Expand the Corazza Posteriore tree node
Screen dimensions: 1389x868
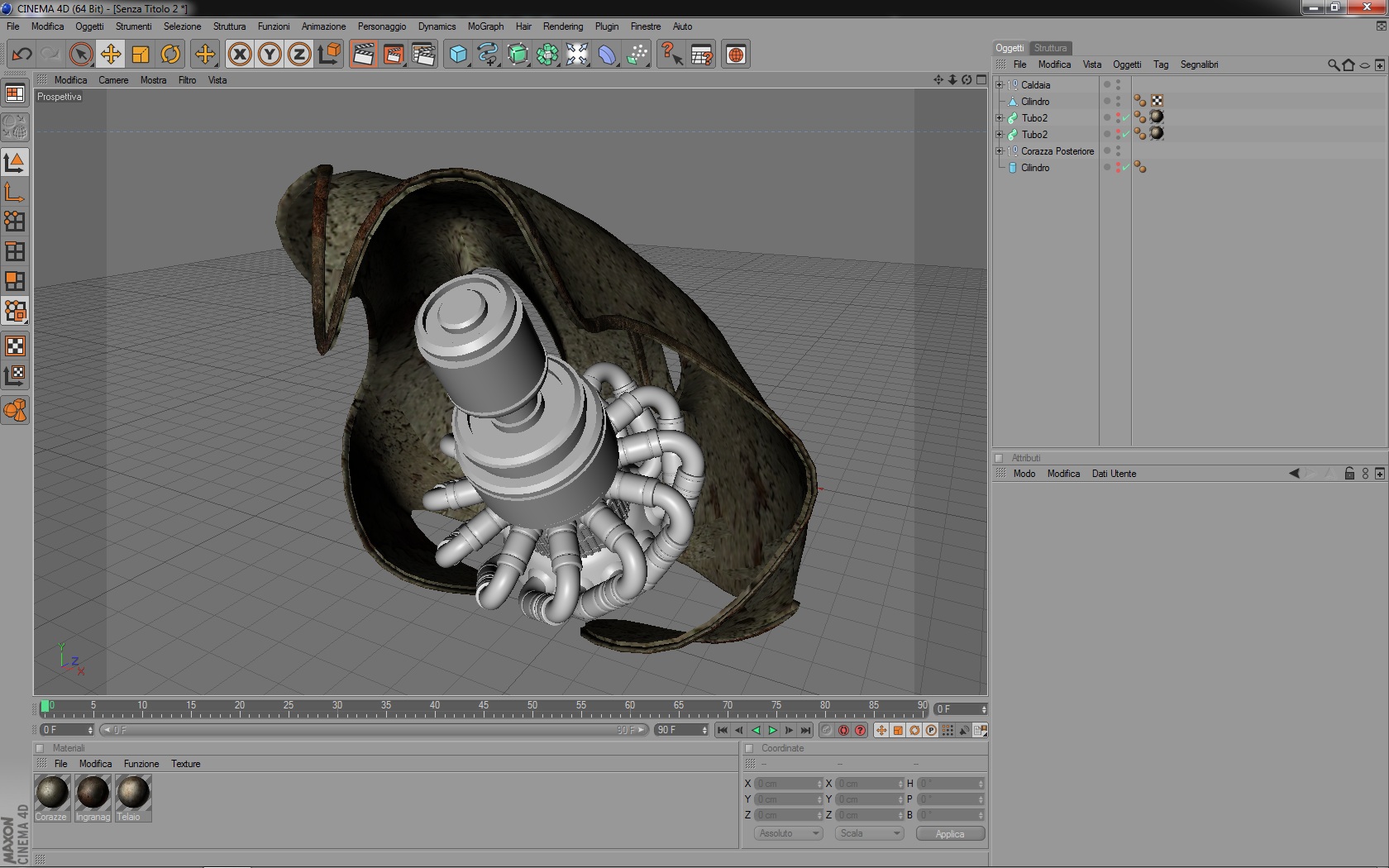coord(999,151)
